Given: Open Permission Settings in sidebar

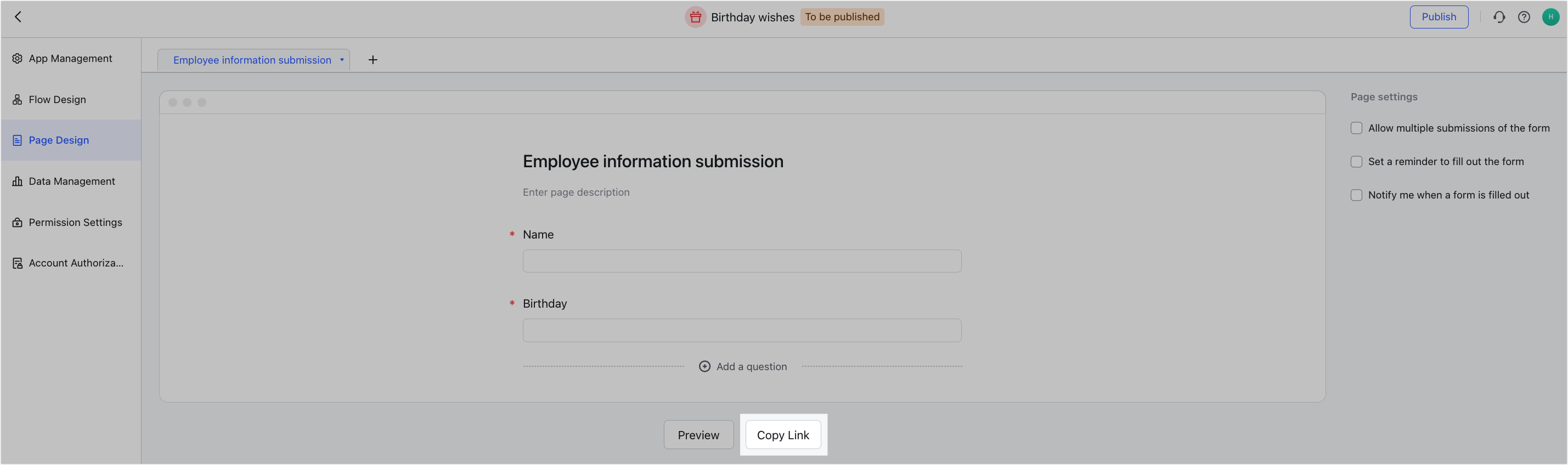Looking at the screenshot, I should click(71, 222).
